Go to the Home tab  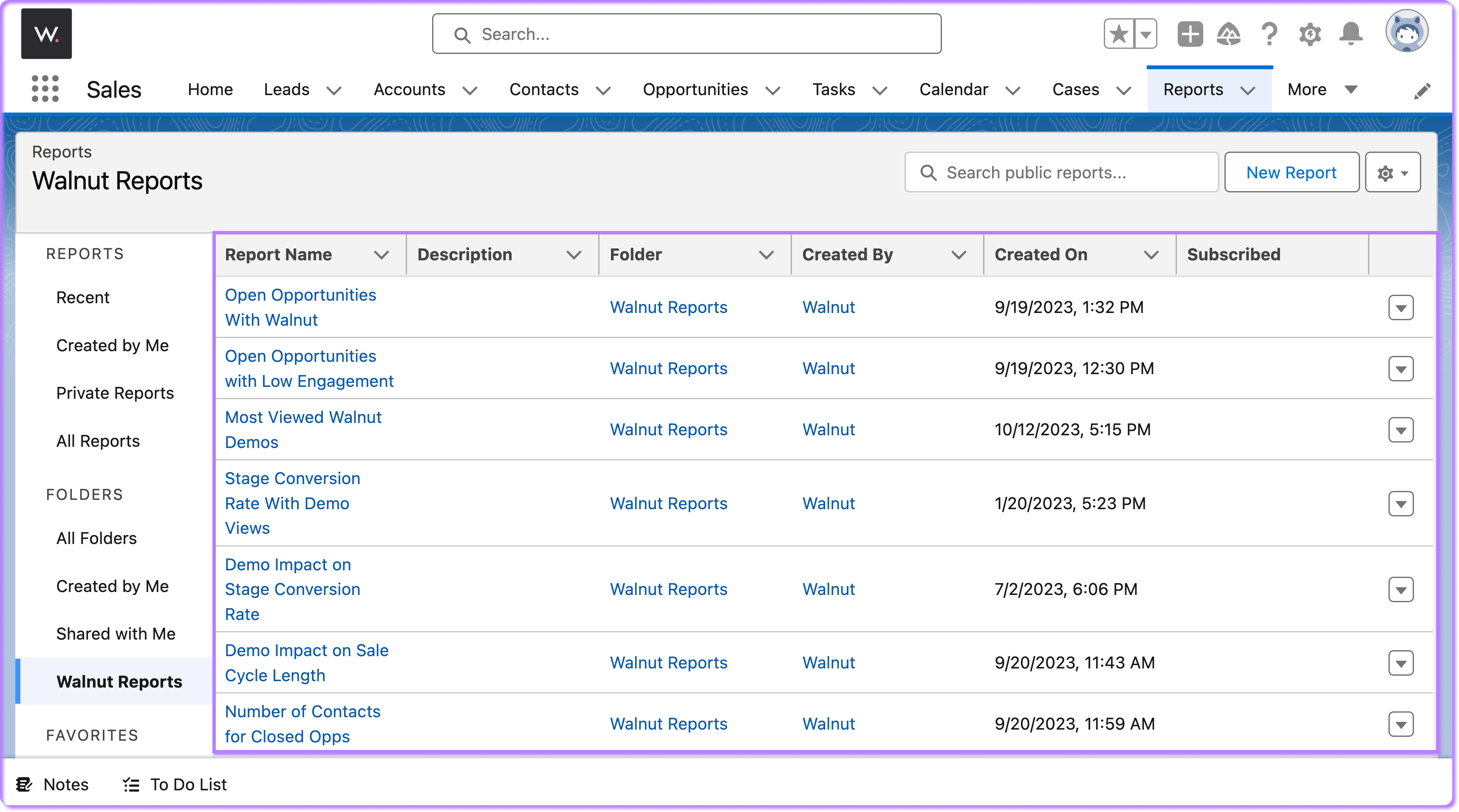pyautogui.click(x=210, y=90)
